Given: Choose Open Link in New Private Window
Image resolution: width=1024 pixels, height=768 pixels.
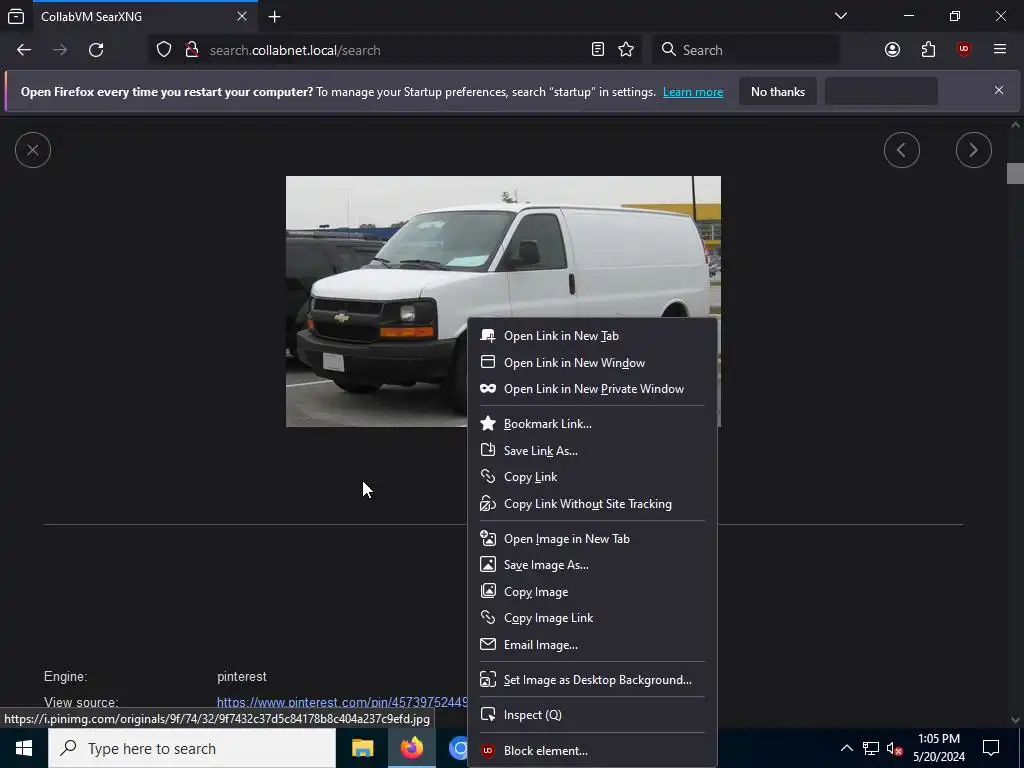Looking at the screenshot, I should coord(592,389).
